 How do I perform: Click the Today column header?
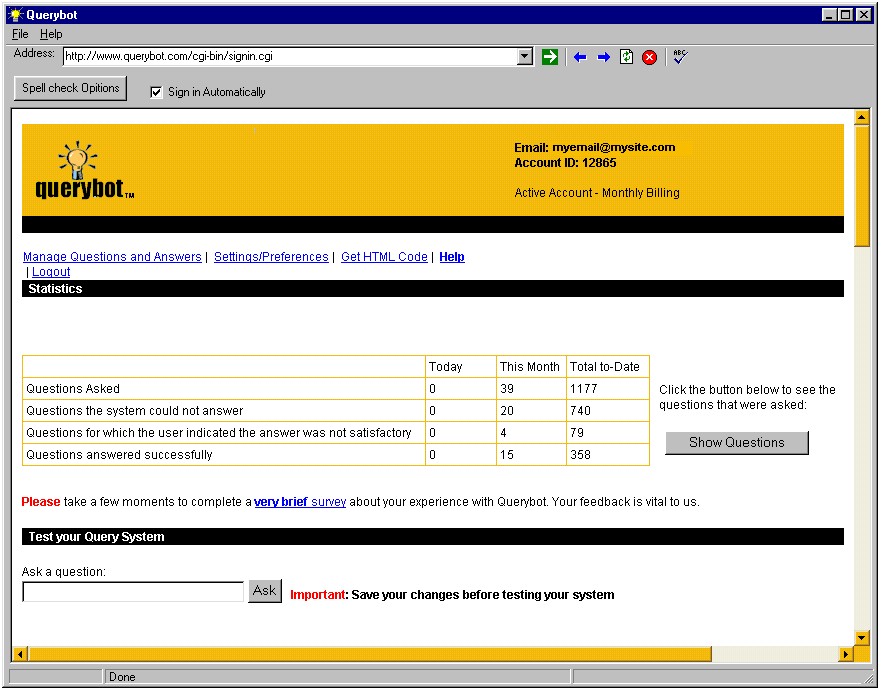coord(446,367)
